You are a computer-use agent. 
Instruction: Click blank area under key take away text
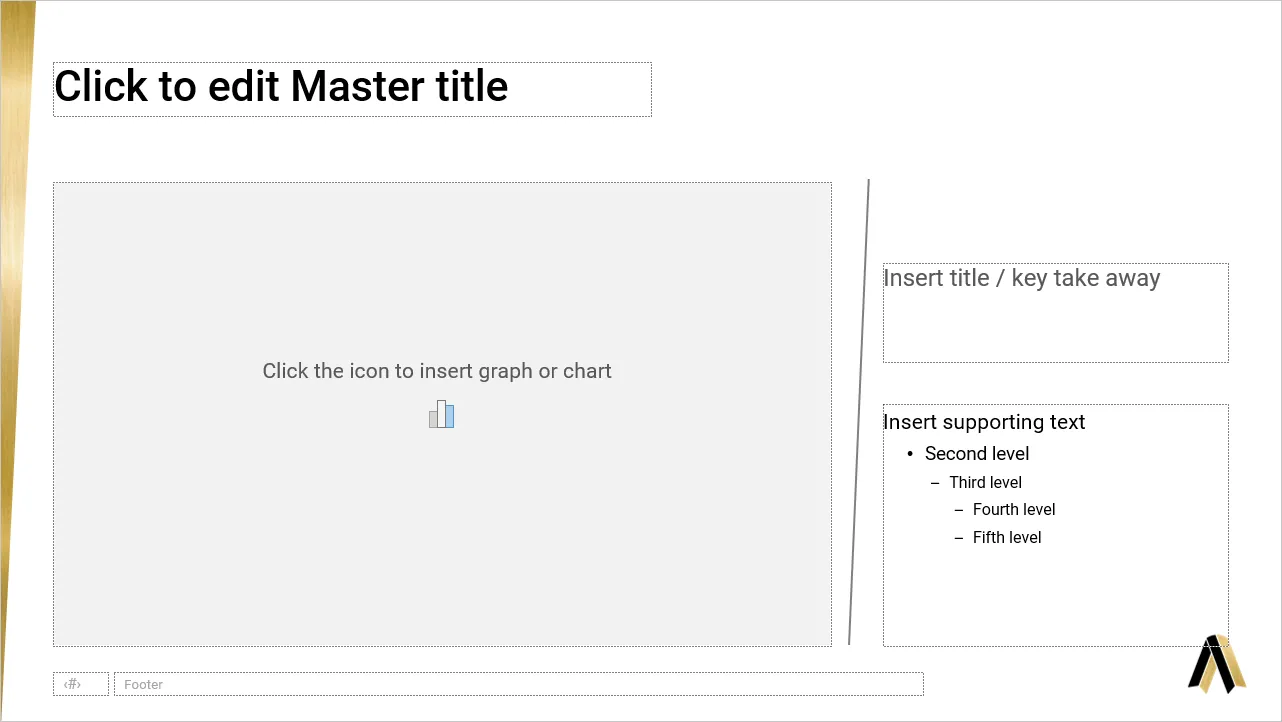point(1055,330)
